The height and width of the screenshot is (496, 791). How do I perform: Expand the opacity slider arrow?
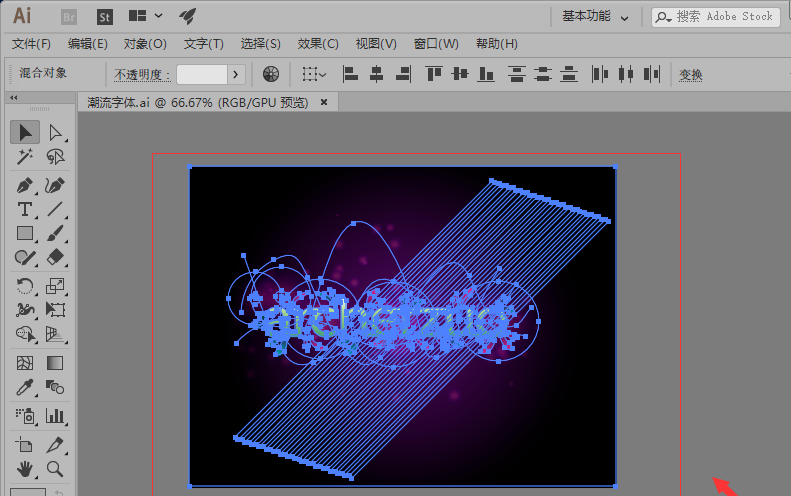236,74
